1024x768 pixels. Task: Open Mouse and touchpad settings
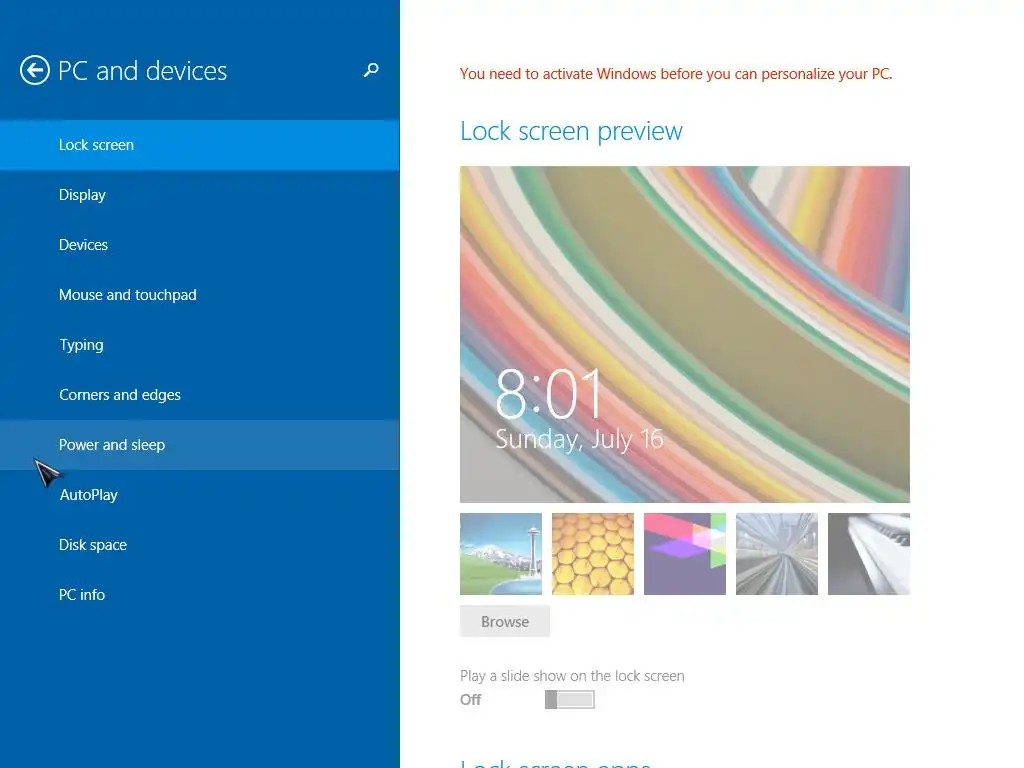200,295
